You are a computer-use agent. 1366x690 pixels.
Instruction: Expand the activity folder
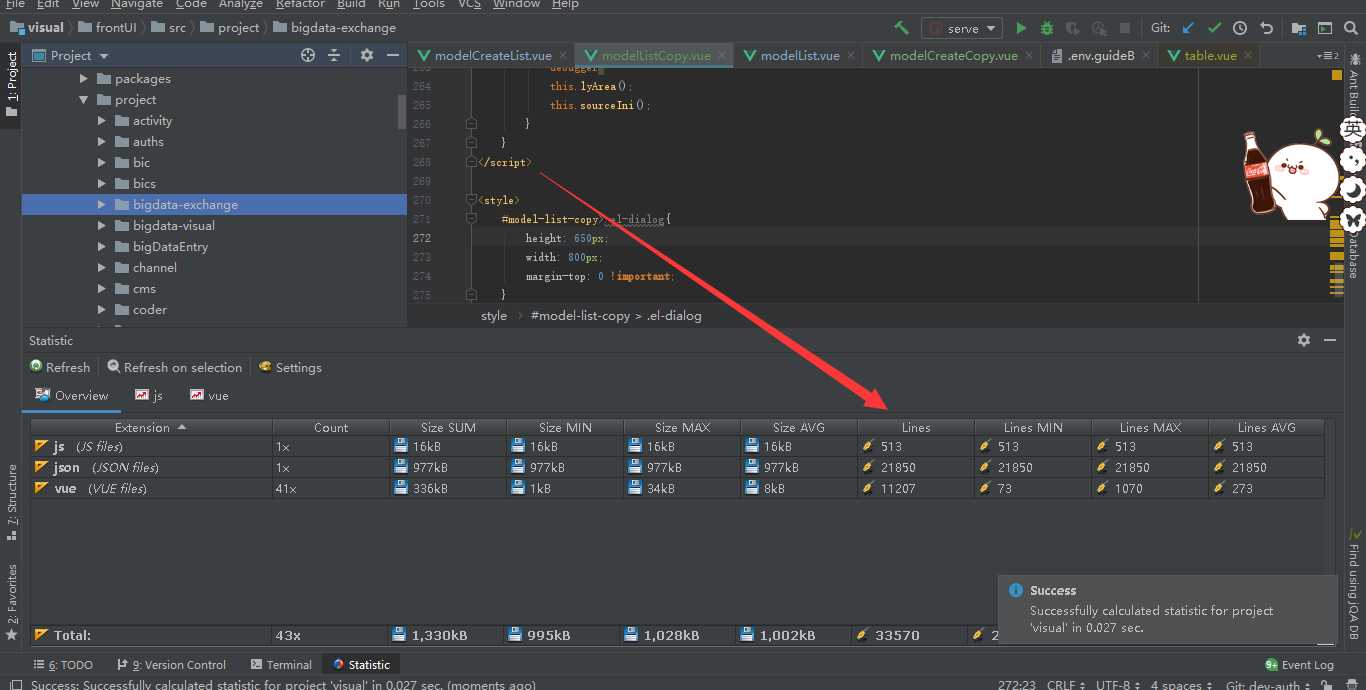[102, 120]
